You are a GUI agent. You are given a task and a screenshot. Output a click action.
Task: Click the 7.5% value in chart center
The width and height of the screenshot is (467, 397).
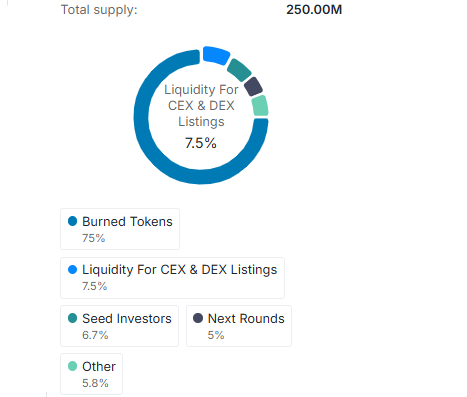[x=201, y=143]
